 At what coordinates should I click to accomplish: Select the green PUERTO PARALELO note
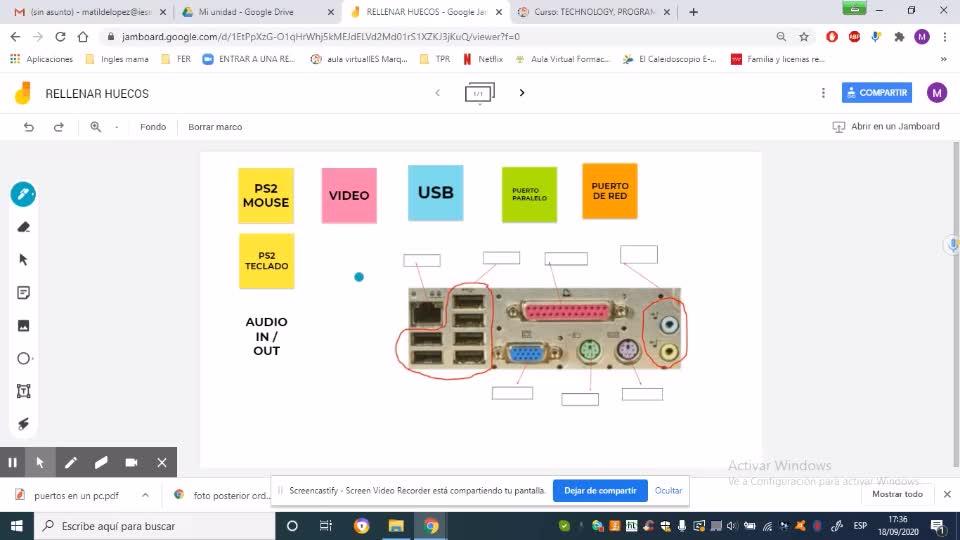tap(530, 195)
